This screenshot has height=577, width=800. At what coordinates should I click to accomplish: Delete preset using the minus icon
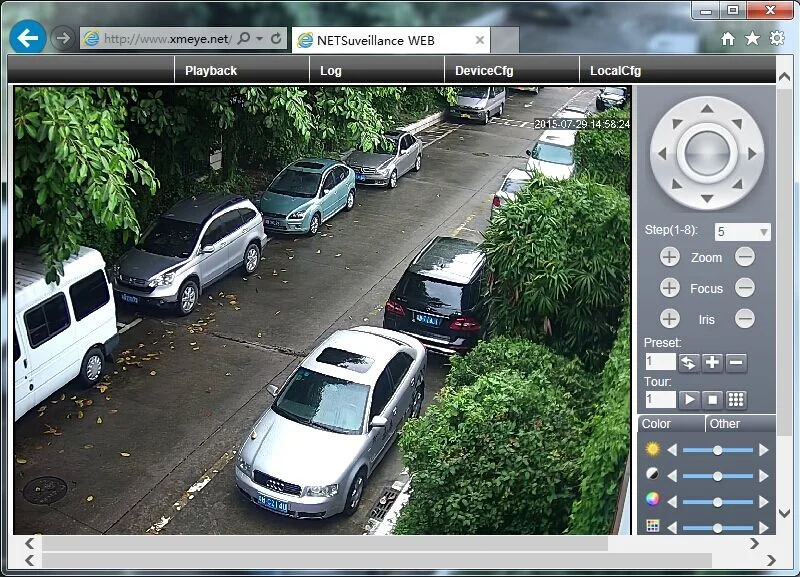point(736,362)
